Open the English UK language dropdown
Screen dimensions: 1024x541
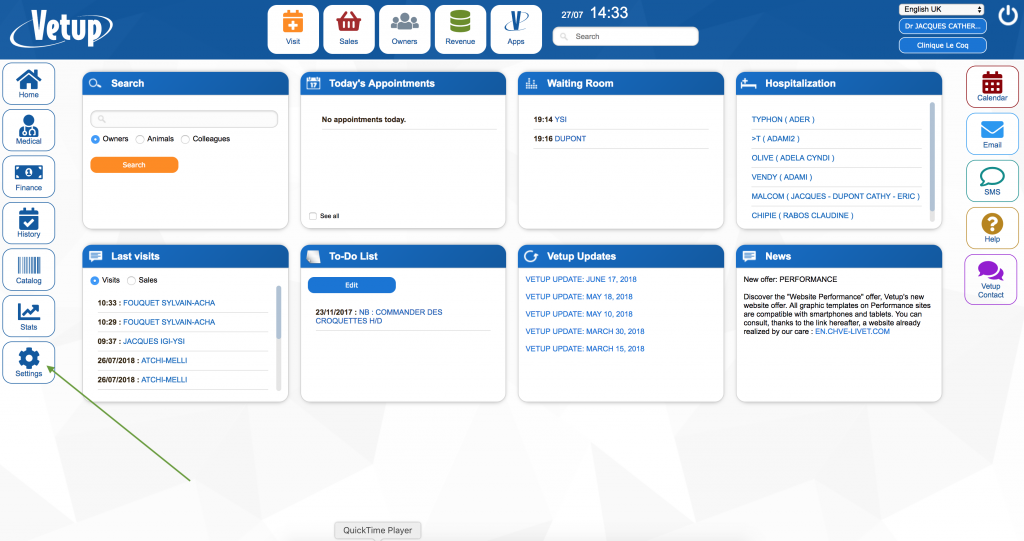click(942, 9)
